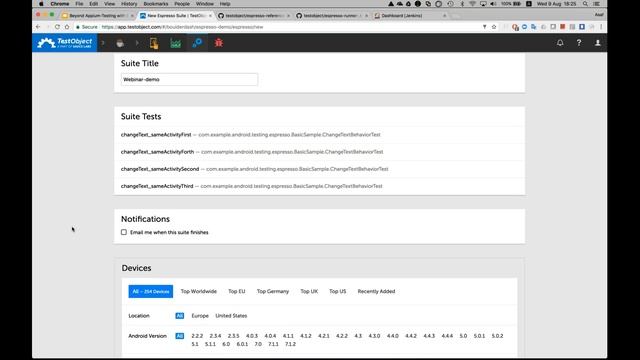Switch to testobject/espresso-reference GitHub tab
Image resolution: width=640 pixels, height=360 pixels.
click(x=254, y=16)
